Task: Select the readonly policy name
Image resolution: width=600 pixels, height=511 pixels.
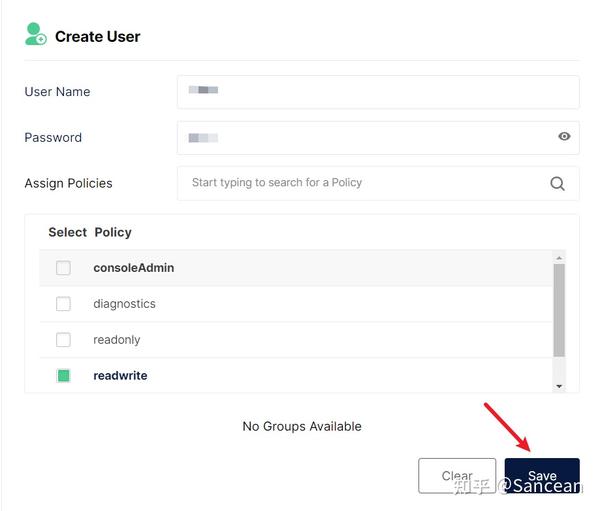Action: (117, 340)
